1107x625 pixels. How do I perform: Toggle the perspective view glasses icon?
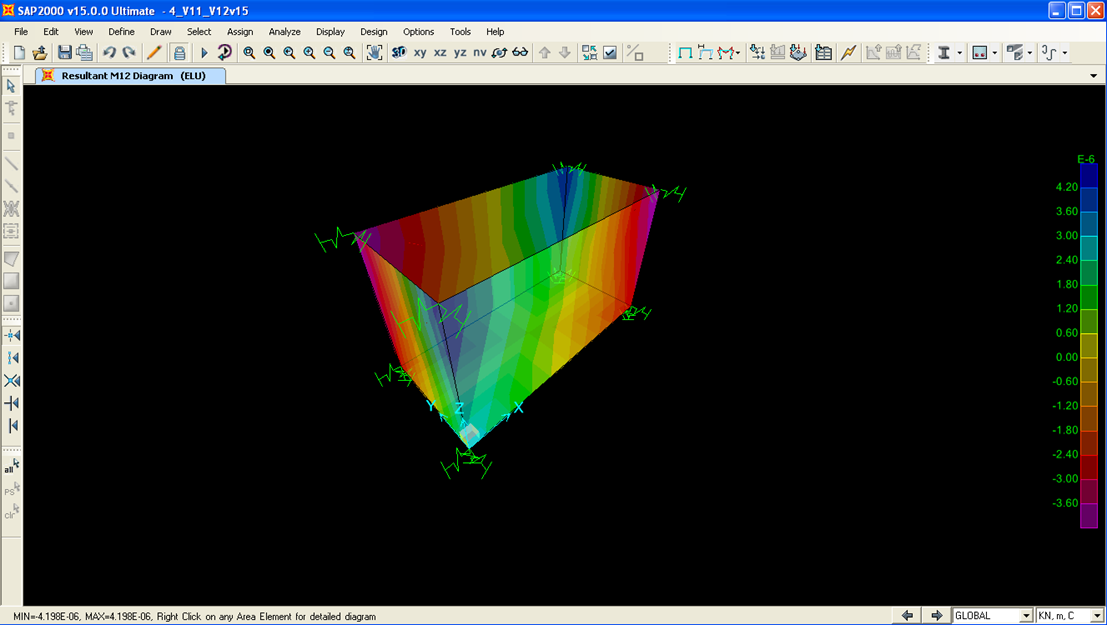click(520, 53)
